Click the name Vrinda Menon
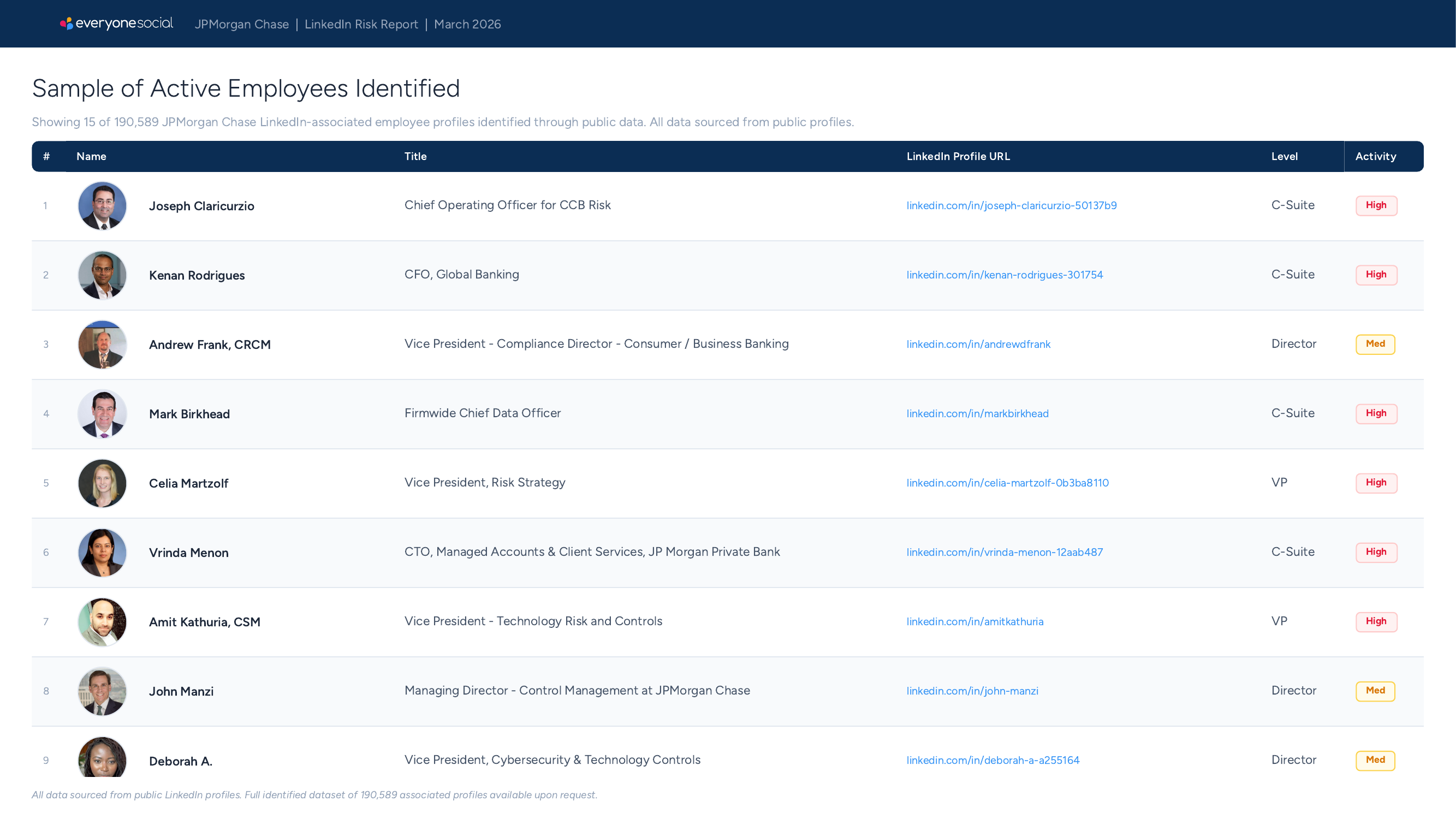 [x=189, y=553]
